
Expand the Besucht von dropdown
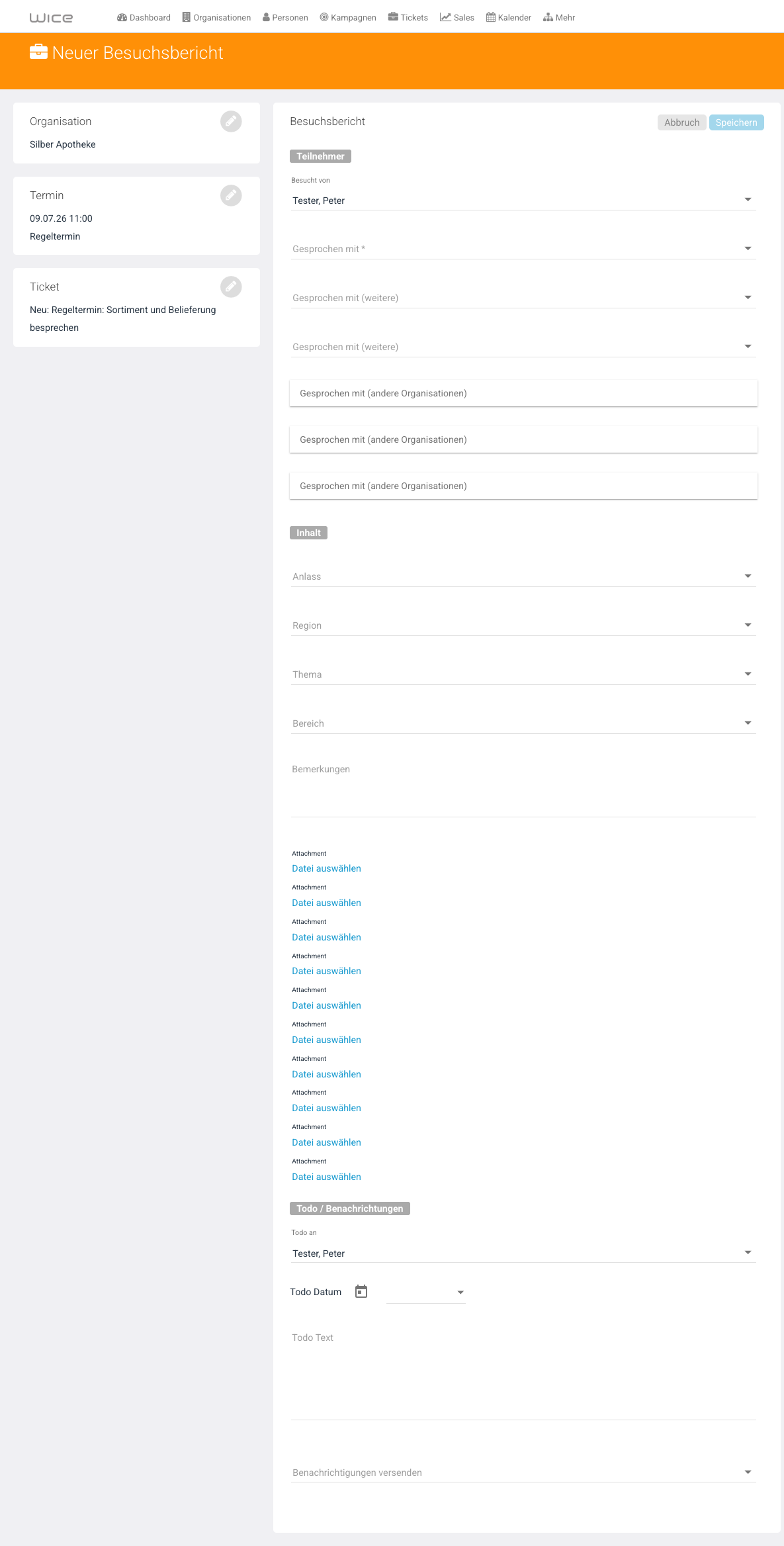coord(523,201)
